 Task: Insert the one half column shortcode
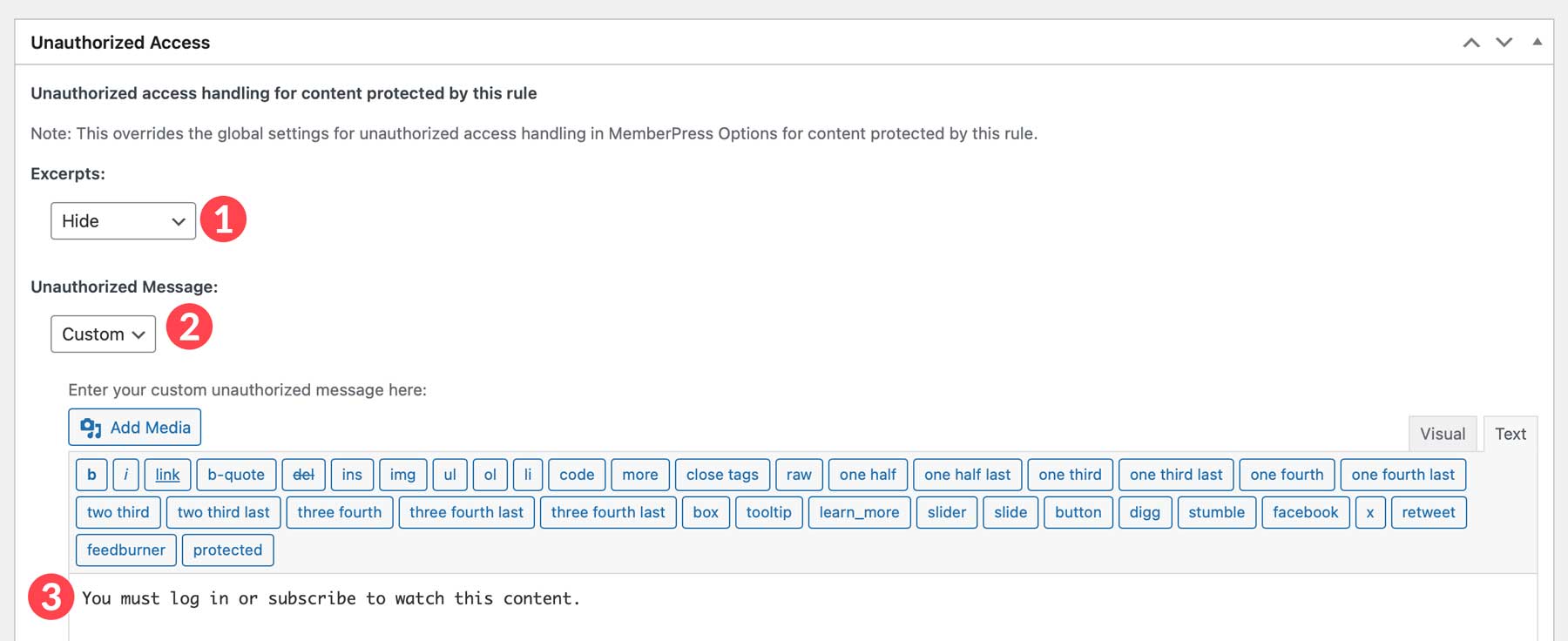click(868, 475)
